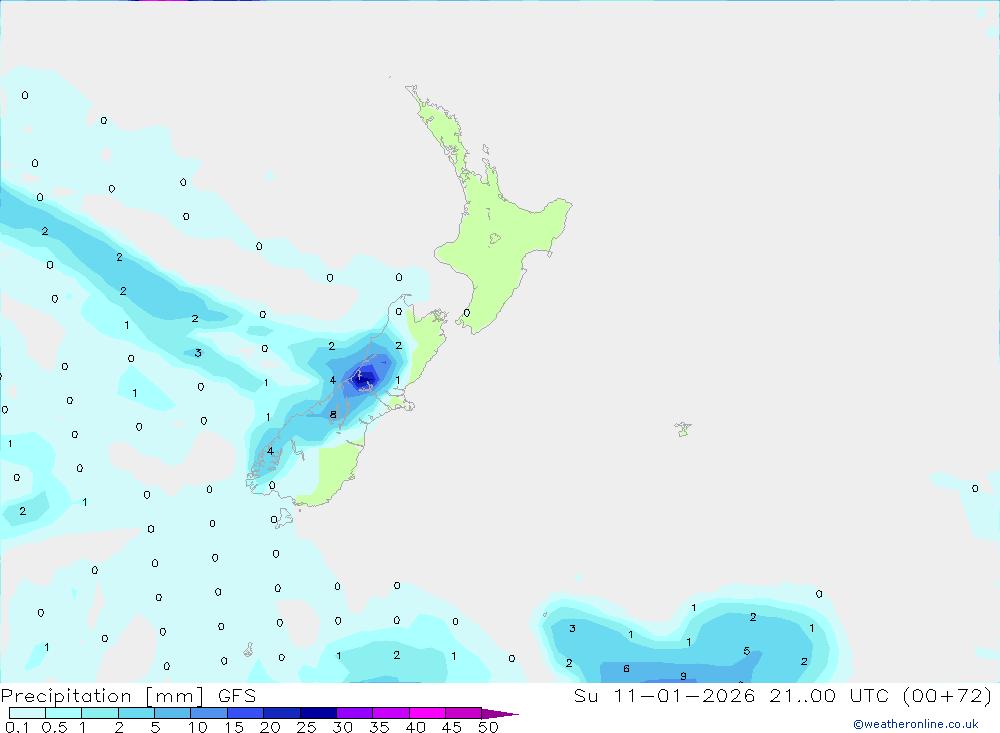The width and height of the screenshot is (1000, 733).
Task: Click the legend label "25"
Action: tap(307, 727)
